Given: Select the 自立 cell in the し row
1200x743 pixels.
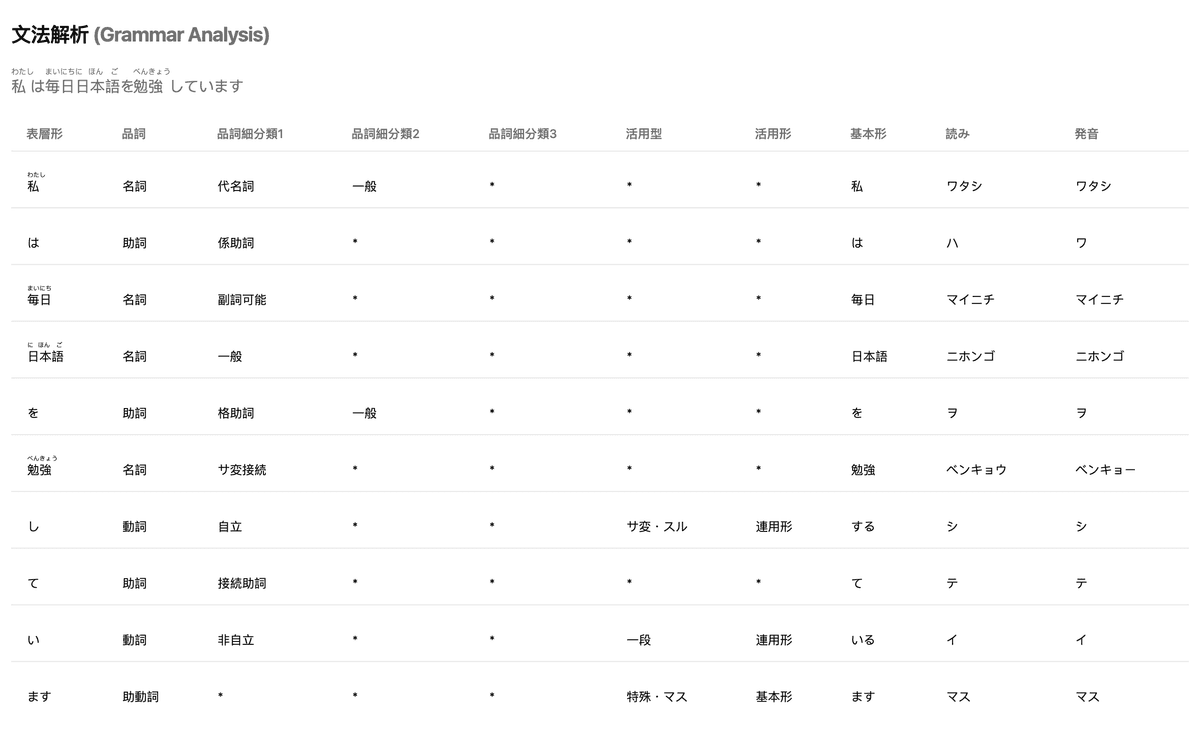Looking at the screenshot, I should [229, 526].
